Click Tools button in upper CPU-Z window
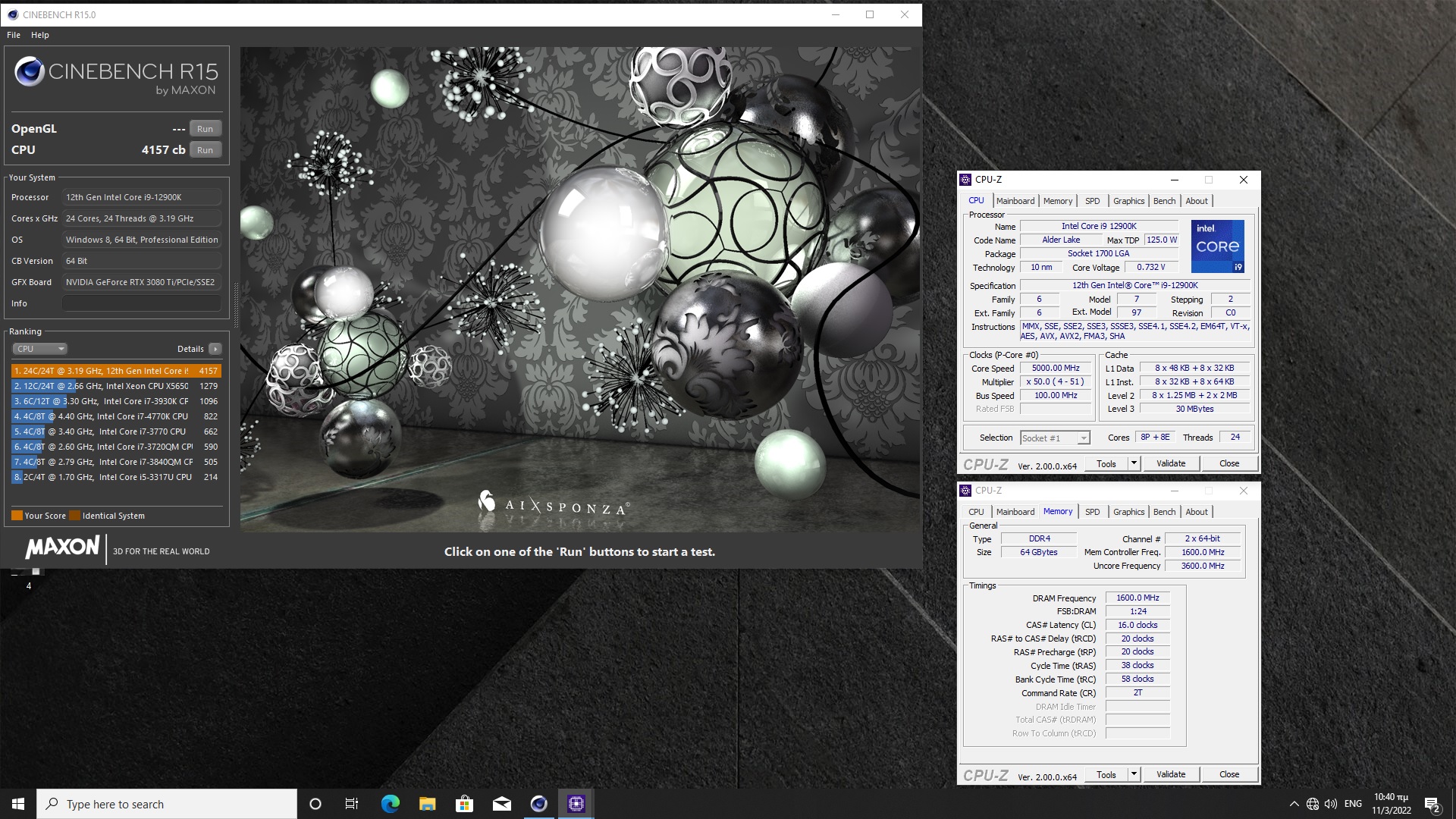Image resolution: width=1456 pixels, height=819 pixels. point(1106,463)
